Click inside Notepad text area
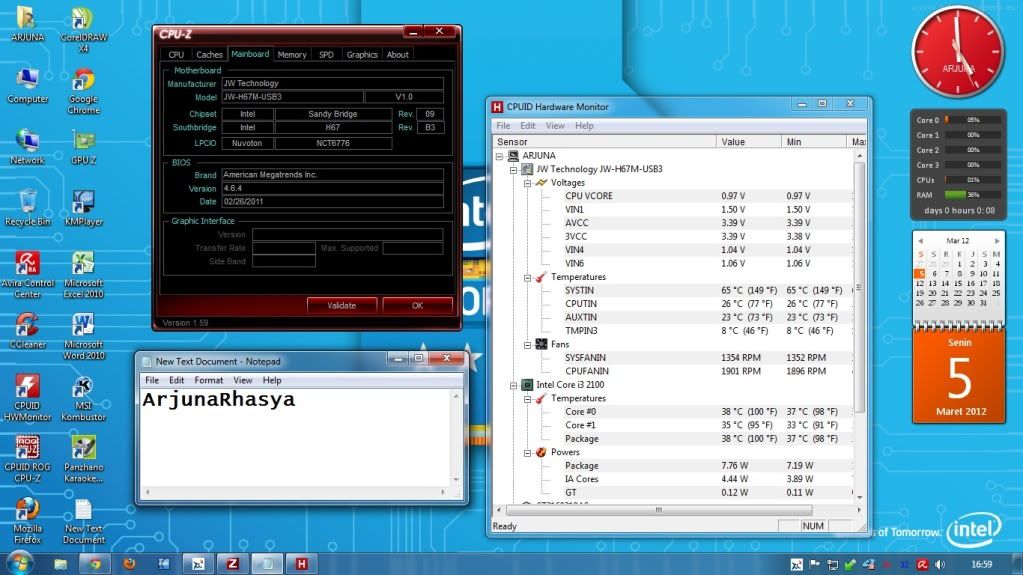 tap(295, 437)
